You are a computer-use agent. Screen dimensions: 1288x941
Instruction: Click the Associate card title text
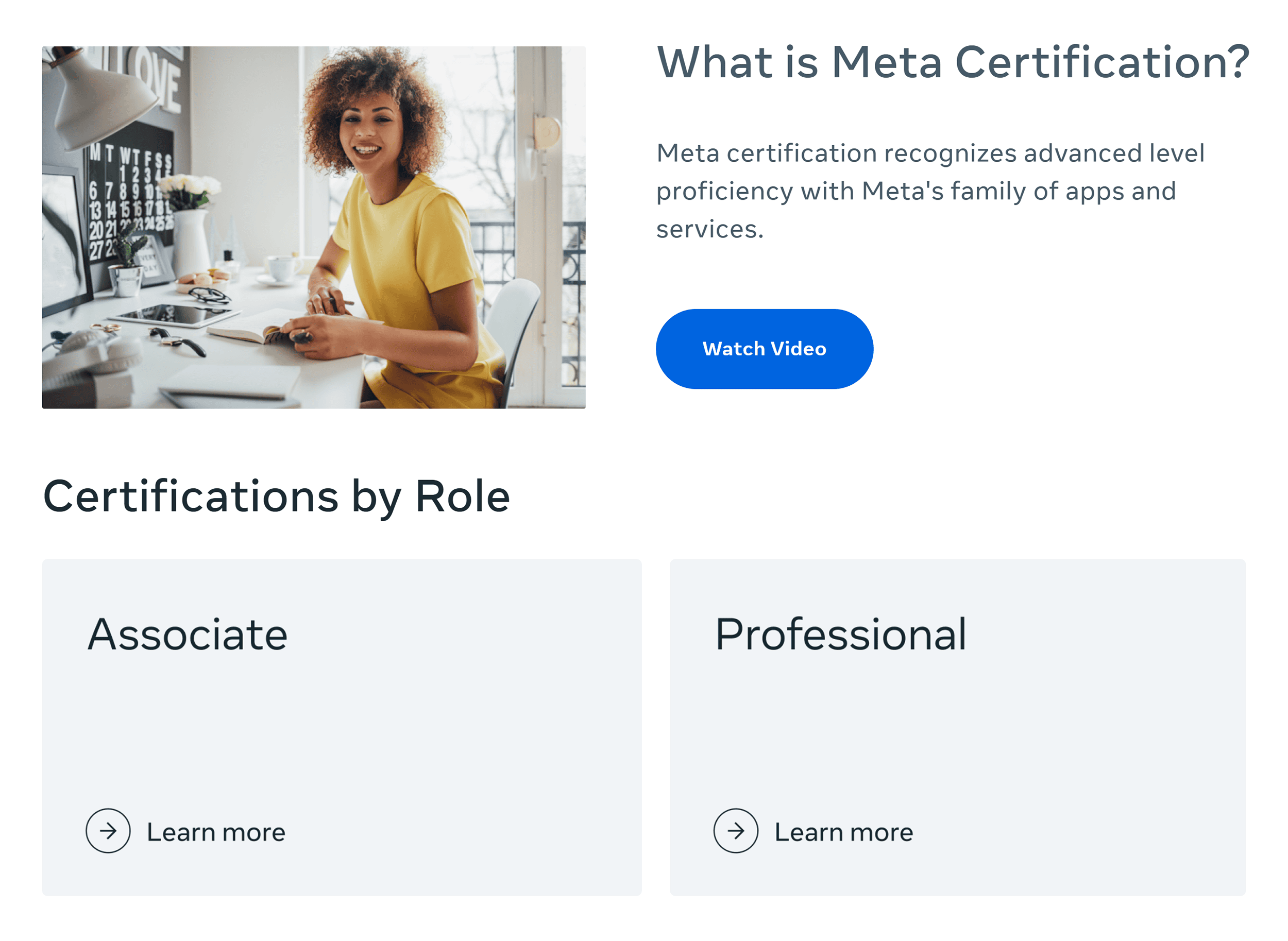pyautogui.click(x=188, y=634)
